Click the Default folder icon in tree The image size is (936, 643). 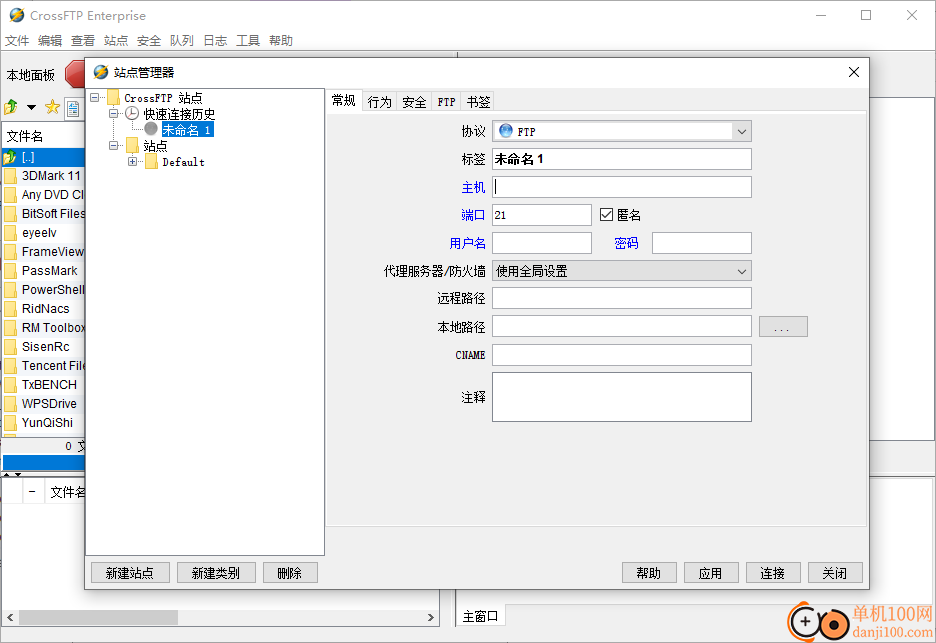(152, 162)
